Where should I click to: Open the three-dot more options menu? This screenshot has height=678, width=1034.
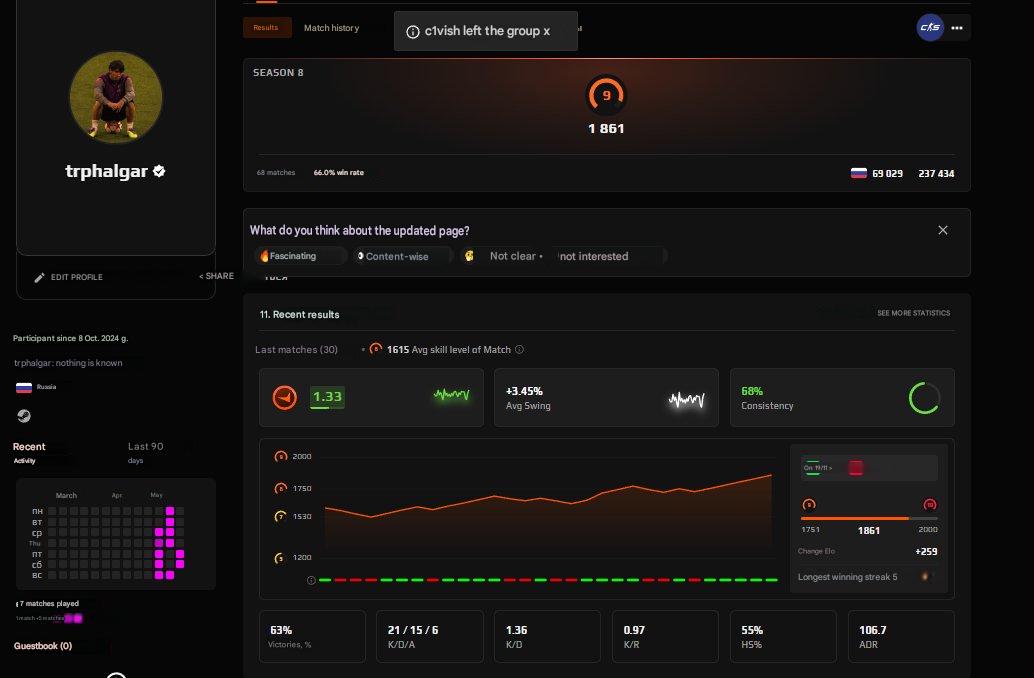click(957, 28)
